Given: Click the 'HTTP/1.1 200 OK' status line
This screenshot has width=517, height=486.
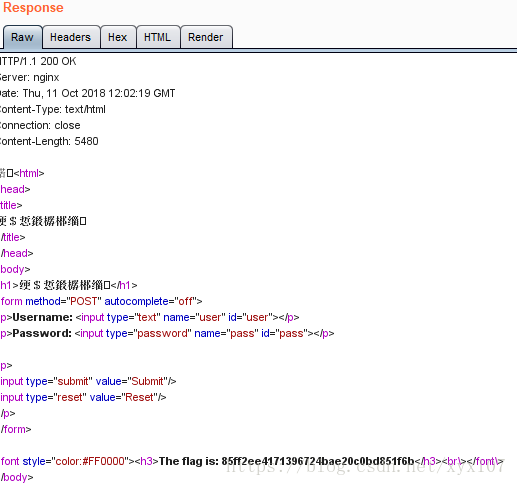Looking at the screenshot, I should coord(38,61).
